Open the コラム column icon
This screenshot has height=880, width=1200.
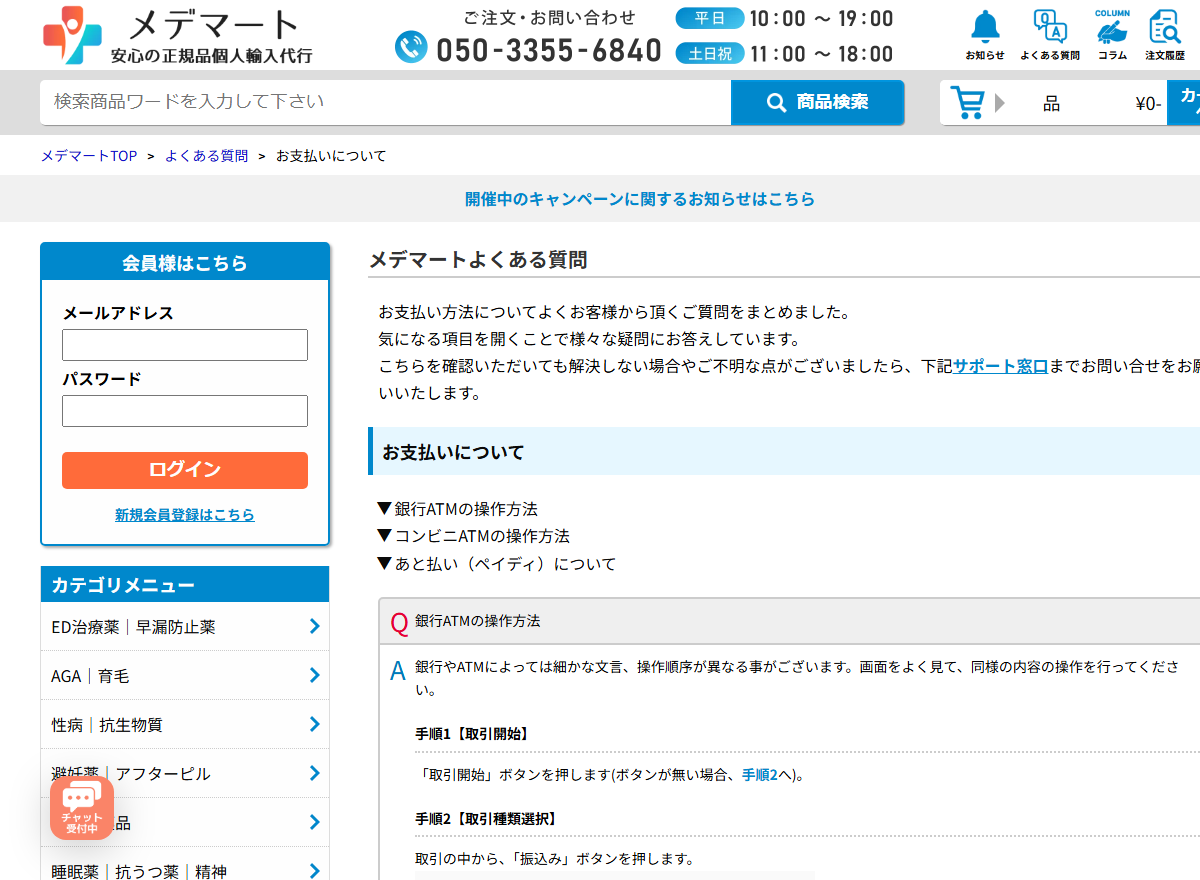[x=1112, y=35]
